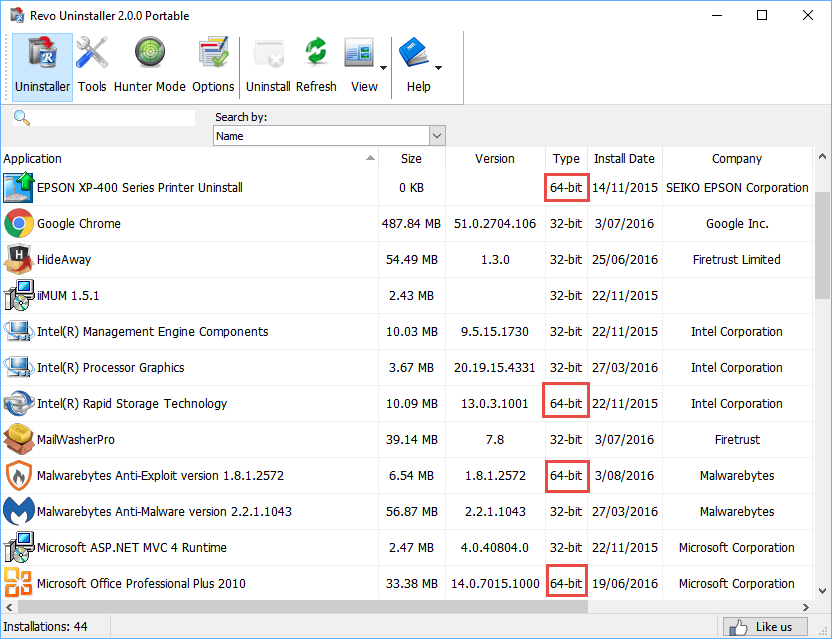Click Firetrust Limited company cell

pos(736,260)
